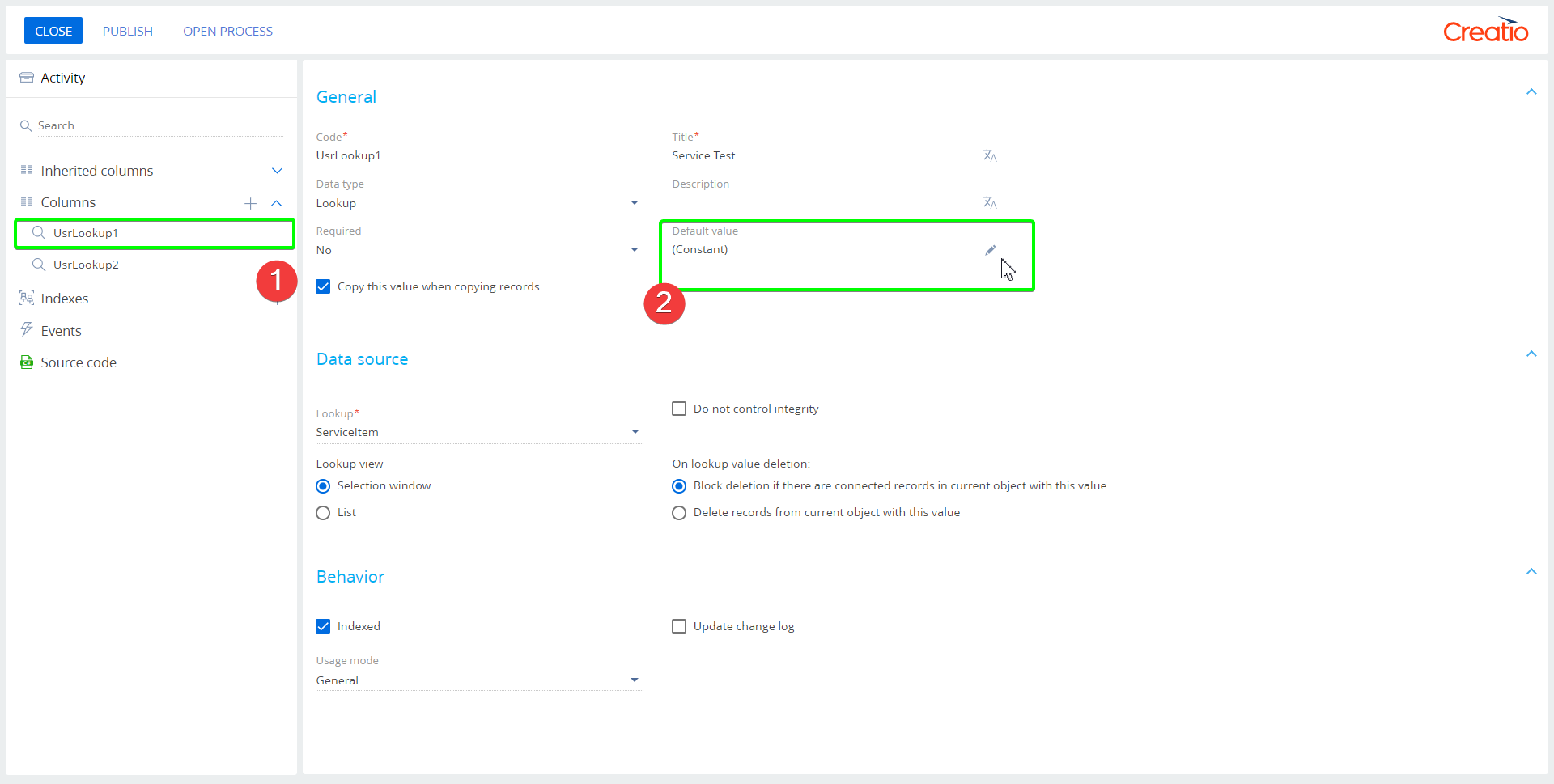The width and height of the screenshot is (1554, 784).
Task: Click the Inherited columns grid icon
Action: (27, 170)
